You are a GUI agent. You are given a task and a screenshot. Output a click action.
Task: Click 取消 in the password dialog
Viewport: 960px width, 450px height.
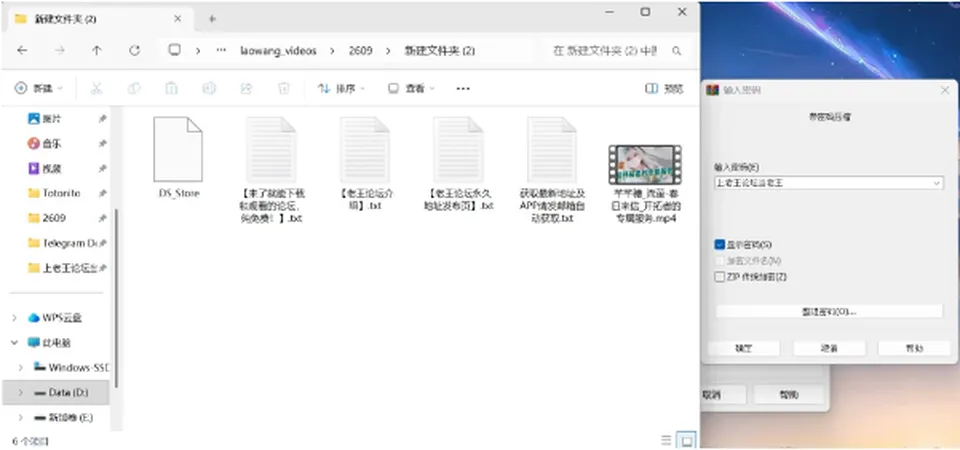829,348
